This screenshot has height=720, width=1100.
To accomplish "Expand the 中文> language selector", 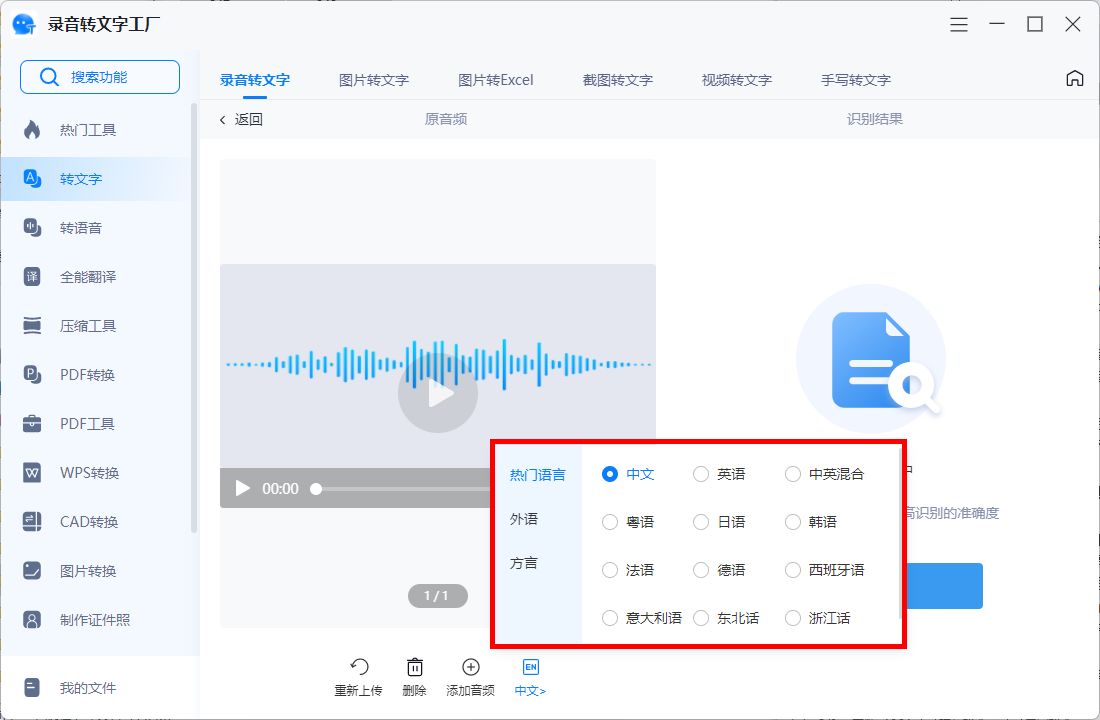I will point(530,691).
